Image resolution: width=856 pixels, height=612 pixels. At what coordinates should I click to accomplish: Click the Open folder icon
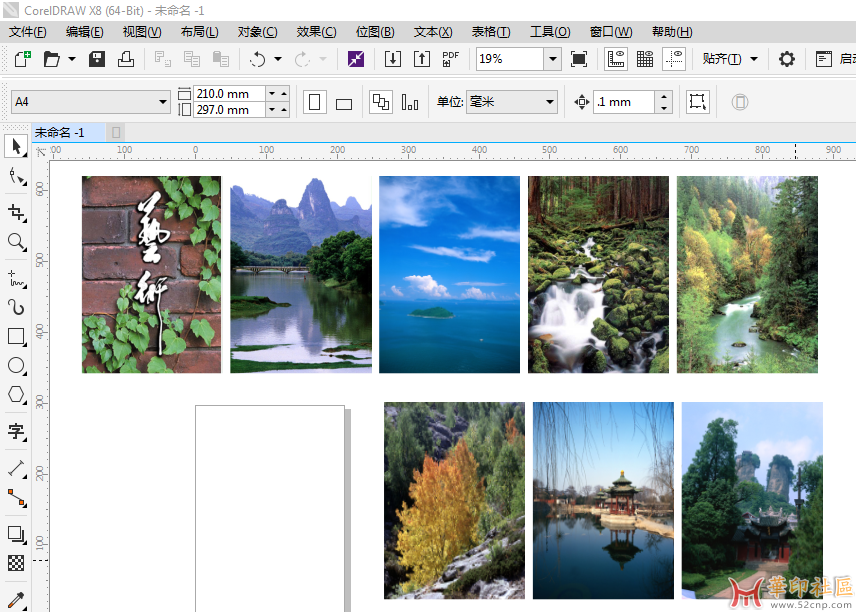pyautogui.click(x=51, y=58)
